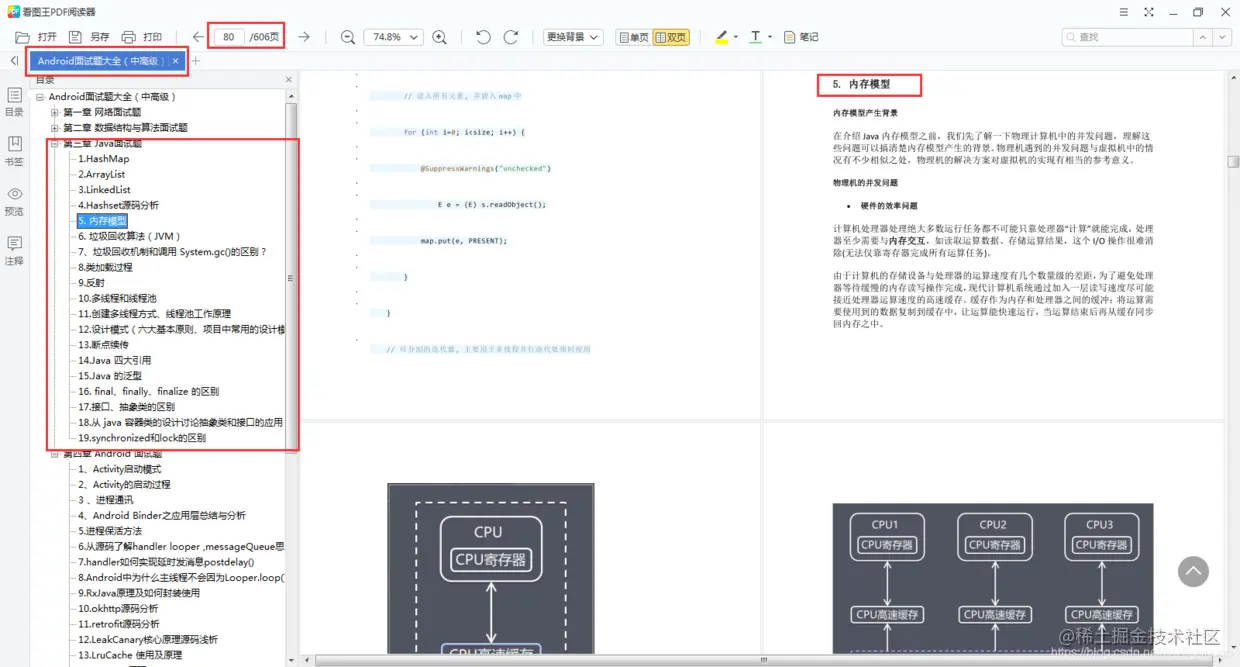This screenshot has height=667, width=1240.
Task: Expand 第一章 网络面试题 tree node
Action: click(x=55, y=112)
